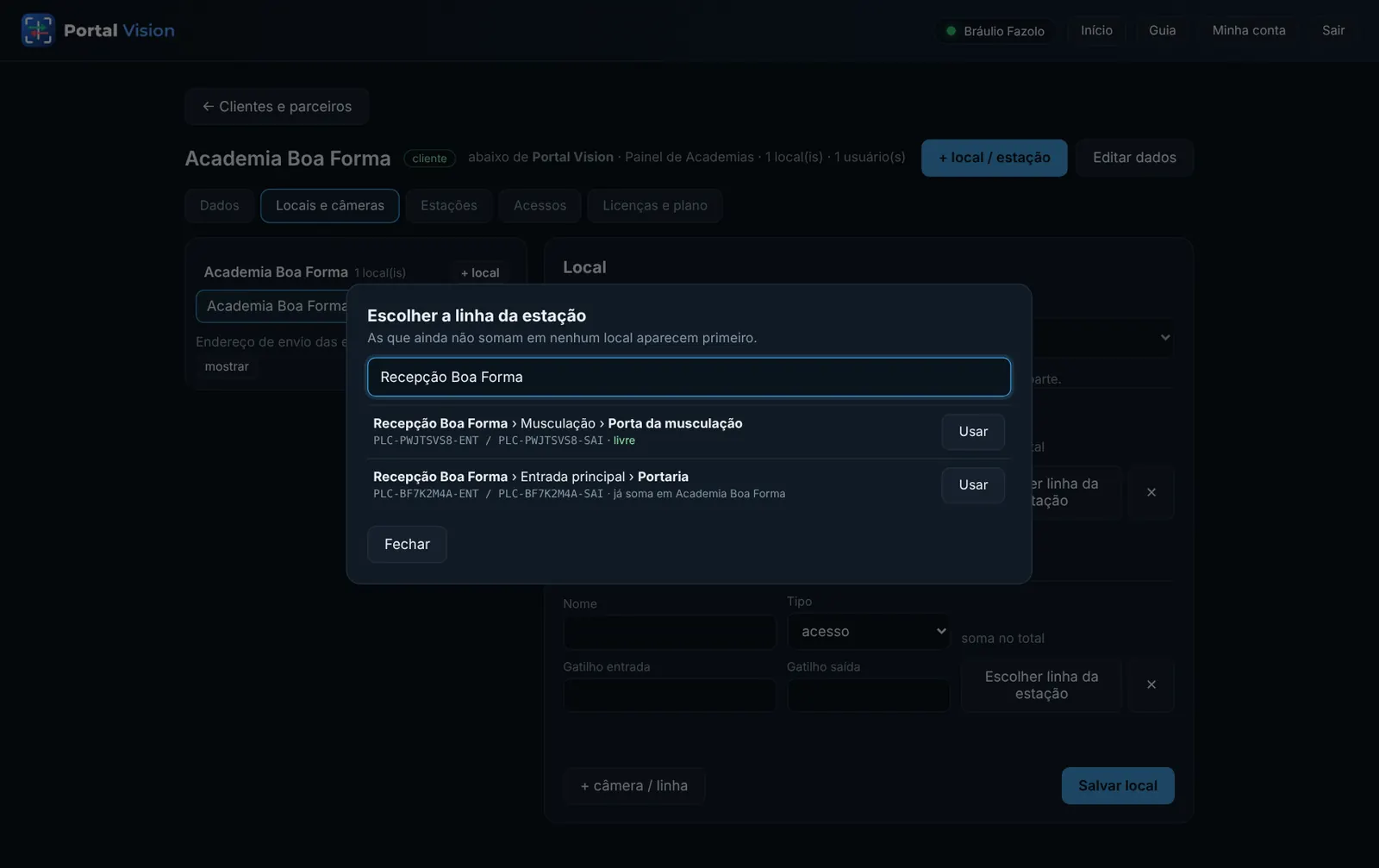Viewport: 1379px width, 868px height.
Task: Save with Salvar local button
Action: point(1118,786)
